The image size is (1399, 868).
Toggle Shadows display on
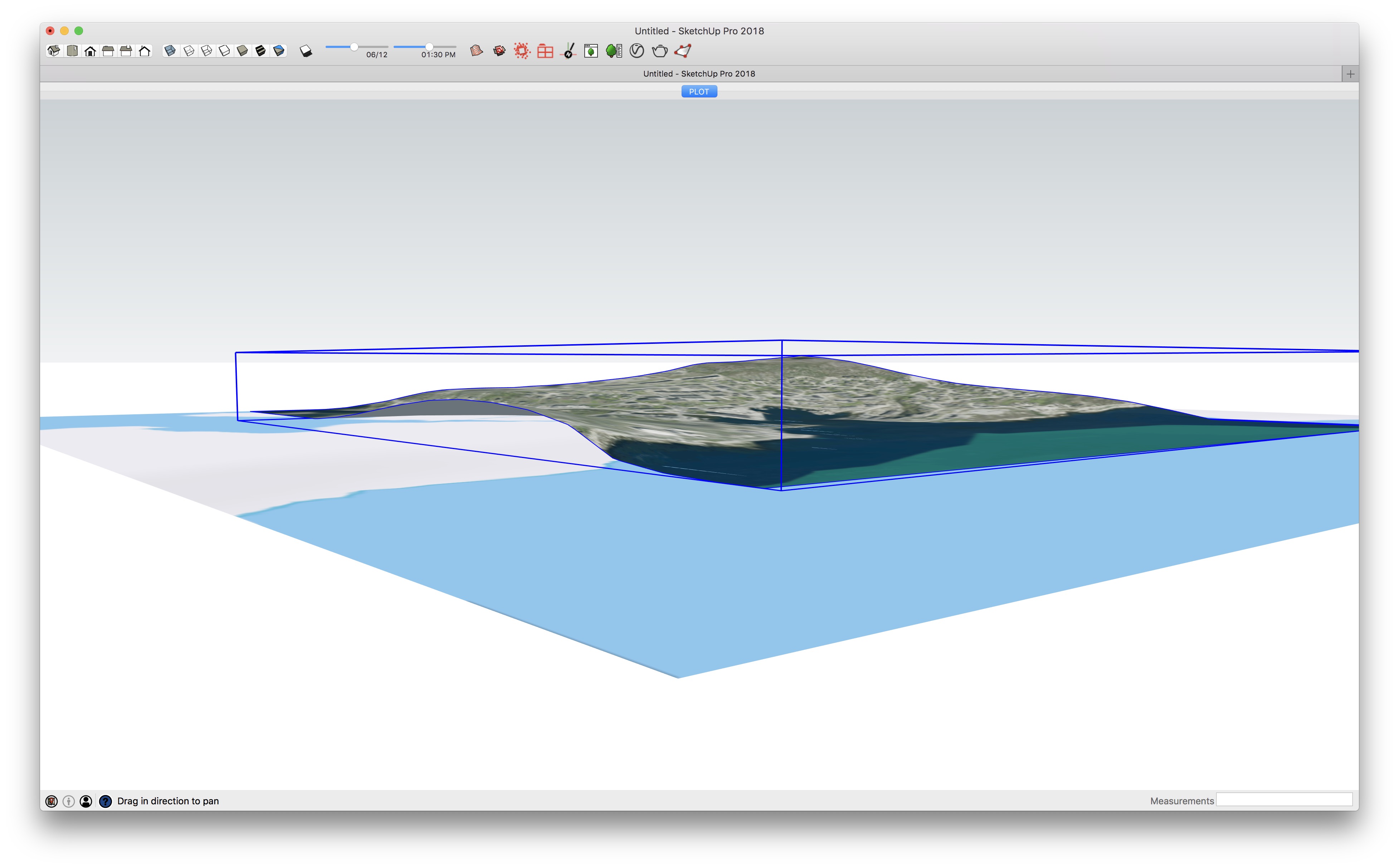[306, 51]
